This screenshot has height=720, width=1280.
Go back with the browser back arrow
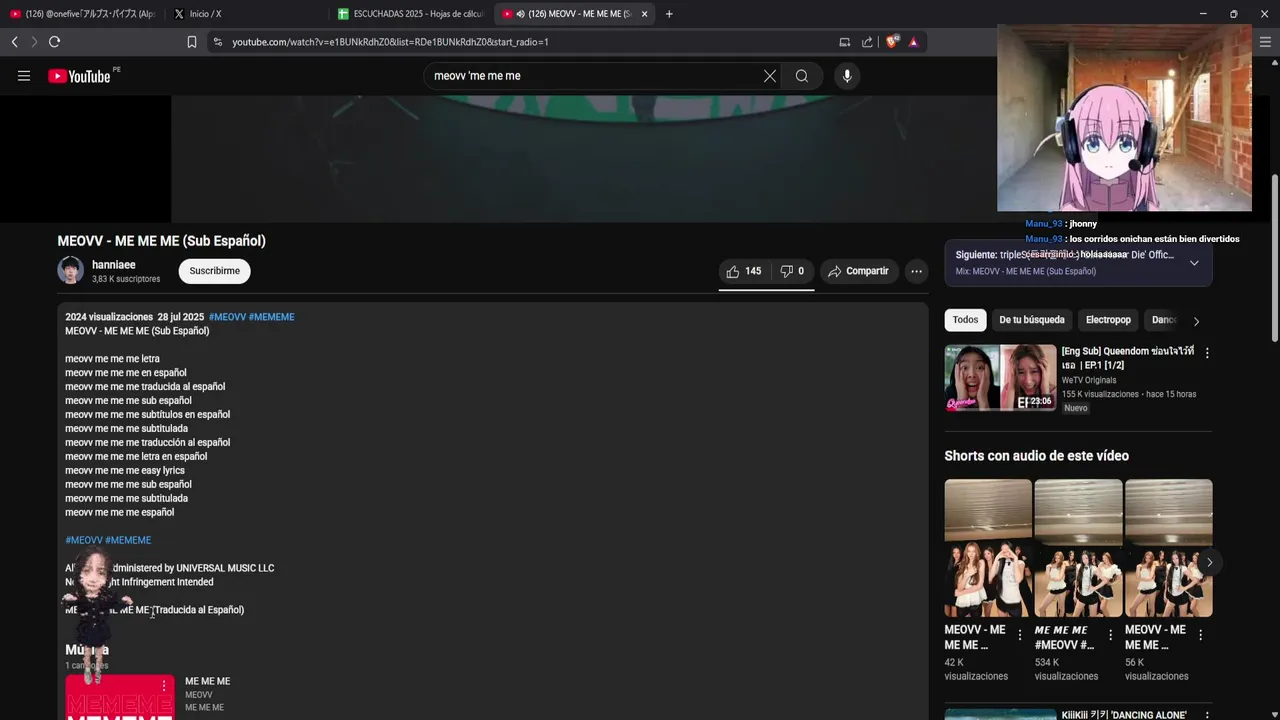(14, 42)
